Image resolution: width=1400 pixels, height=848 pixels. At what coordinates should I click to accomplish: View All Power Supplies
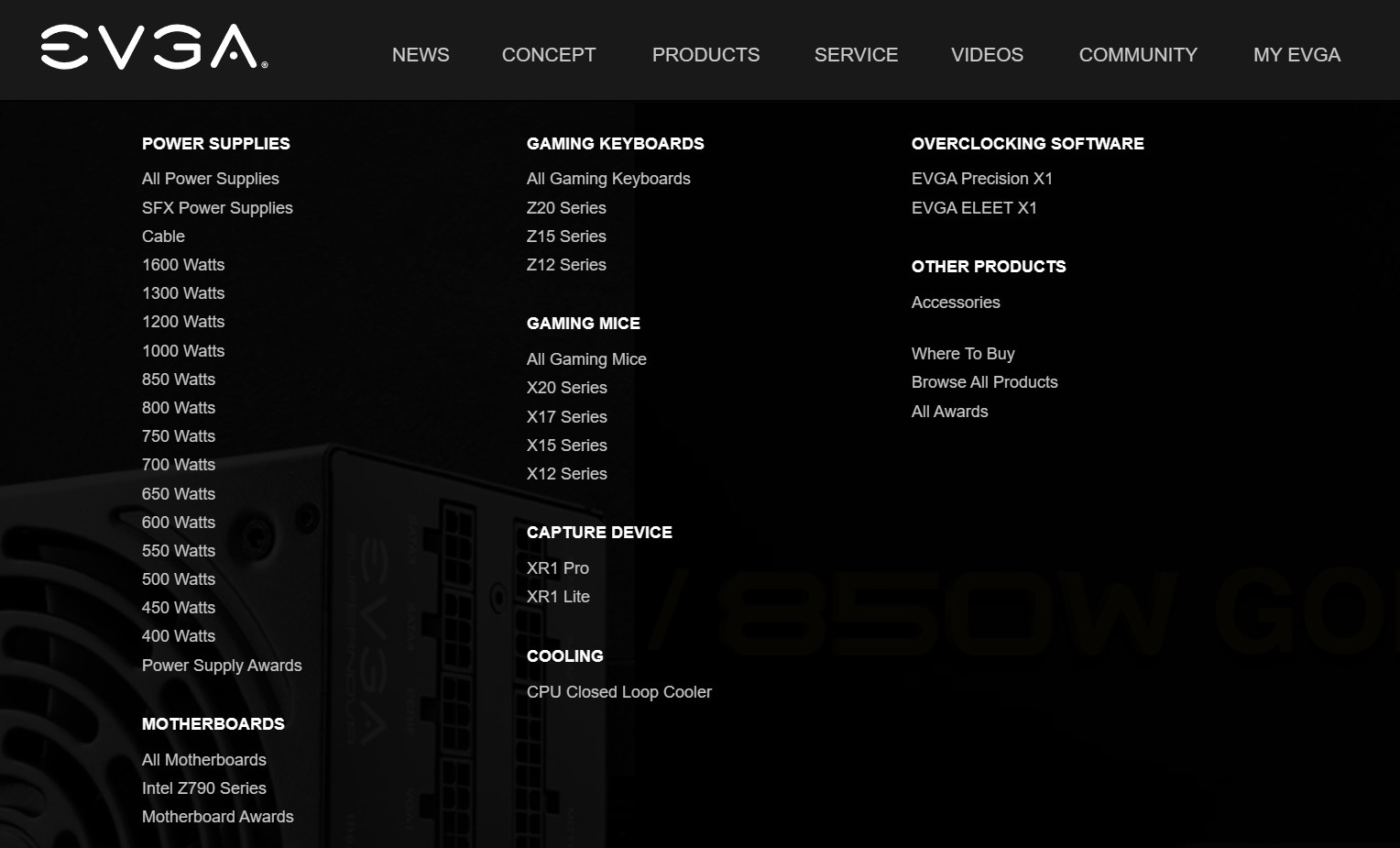pyautogui.click(x=211, y=179)
